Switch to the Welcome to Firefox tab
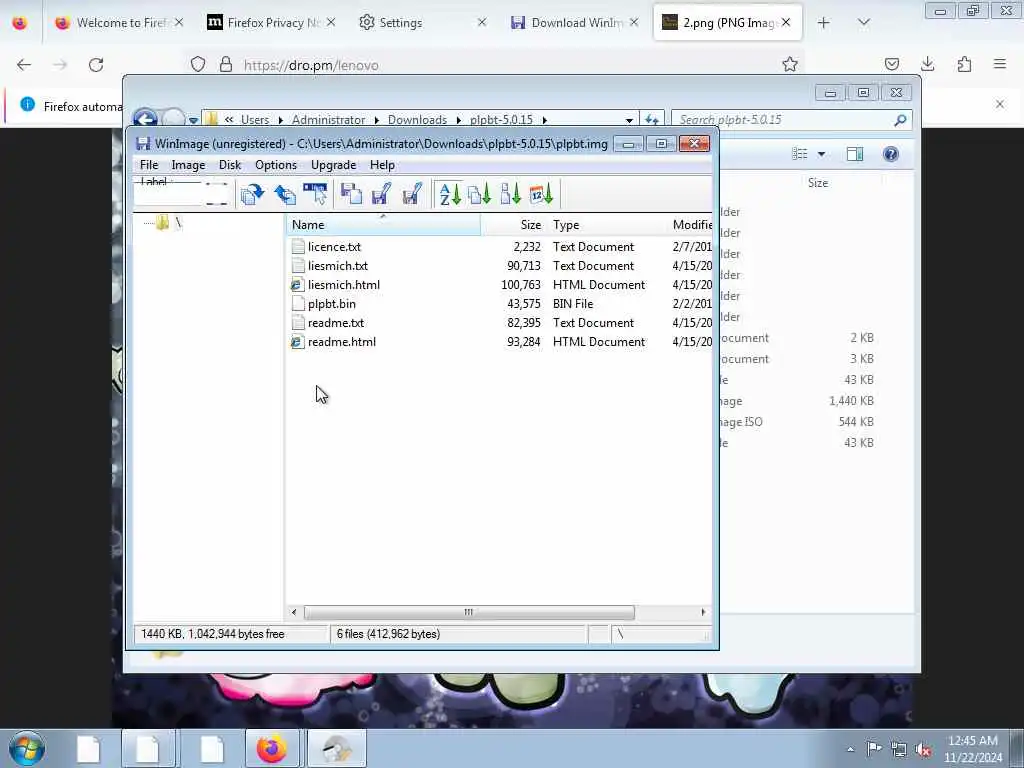This screenshot has height=768, width=1024. pos(121,23)
